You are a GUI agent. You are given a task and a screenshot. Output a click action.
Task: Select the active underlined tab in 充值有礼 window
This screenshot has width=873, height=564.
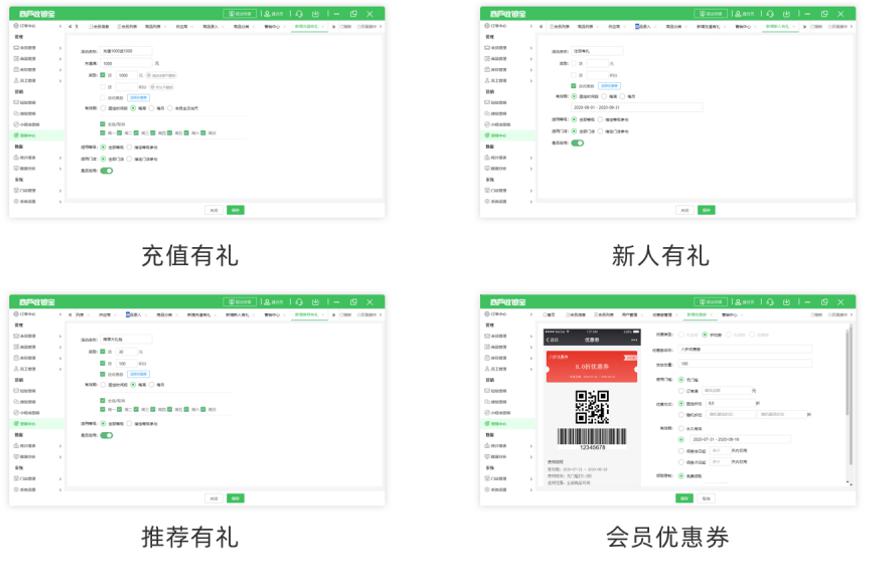pyautogui.click(x=307, y=27)
